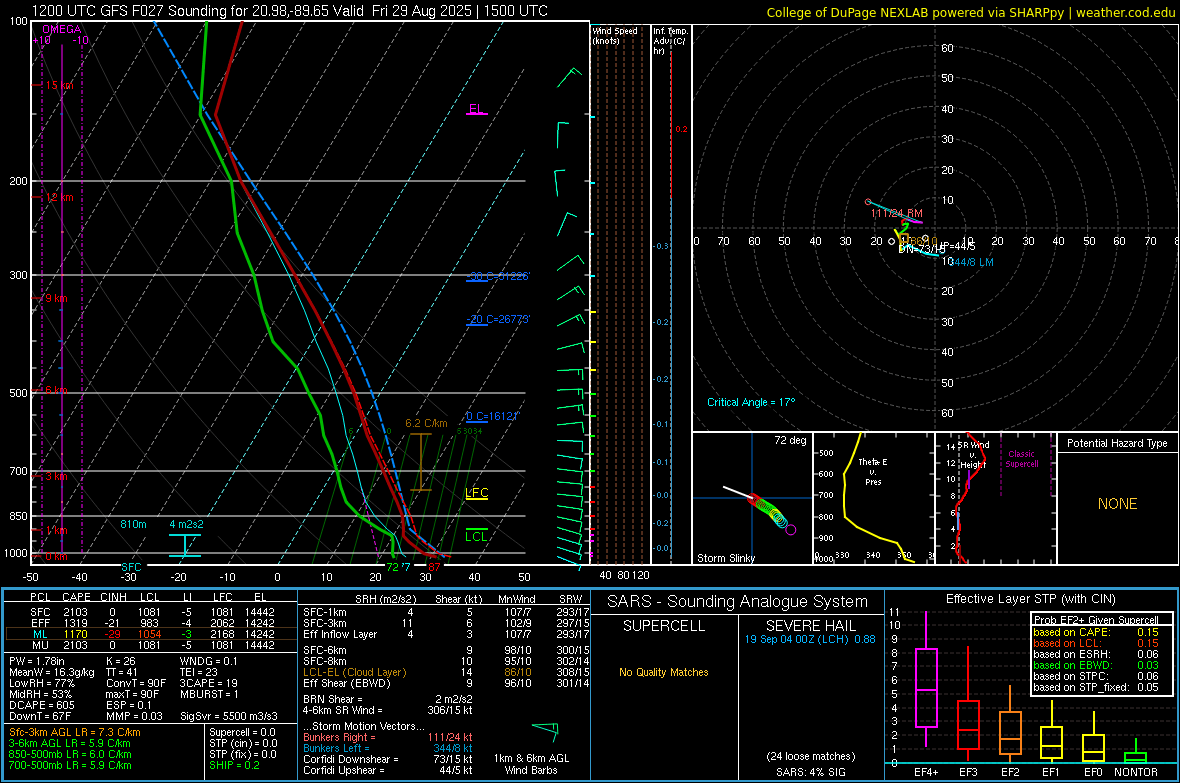Click the NONE hazard type result
Screen dimensions: 1180x783
click(x=1117, y=504)
